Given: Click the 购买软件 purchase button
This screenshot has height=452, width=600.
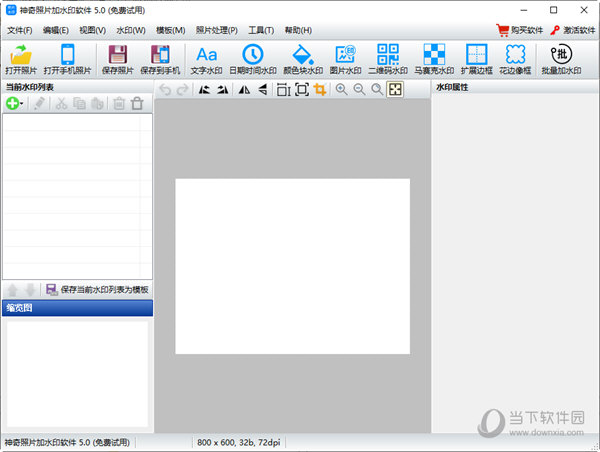Looking at the screenshot, I should (x=520, y=30).
